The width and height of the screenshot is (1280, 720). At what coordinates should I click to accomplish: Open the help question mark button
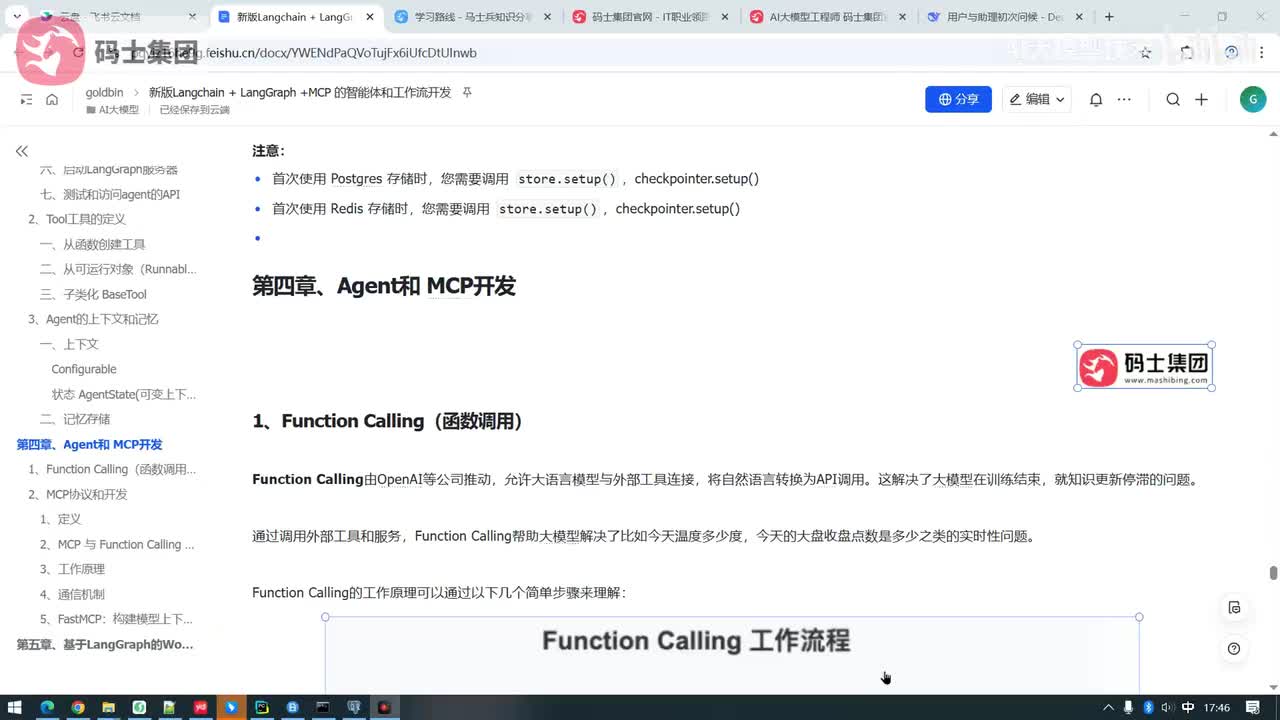pos(1234,649)
